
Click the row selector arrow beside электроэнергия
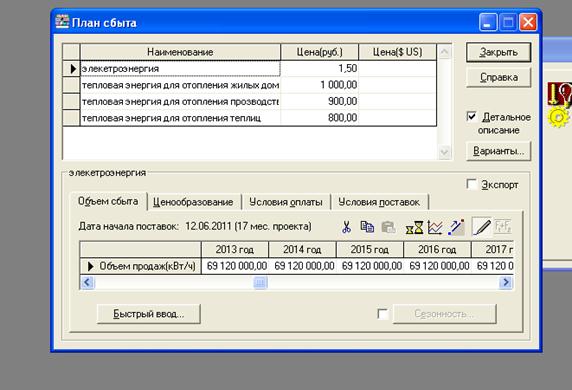click(71, 69)
